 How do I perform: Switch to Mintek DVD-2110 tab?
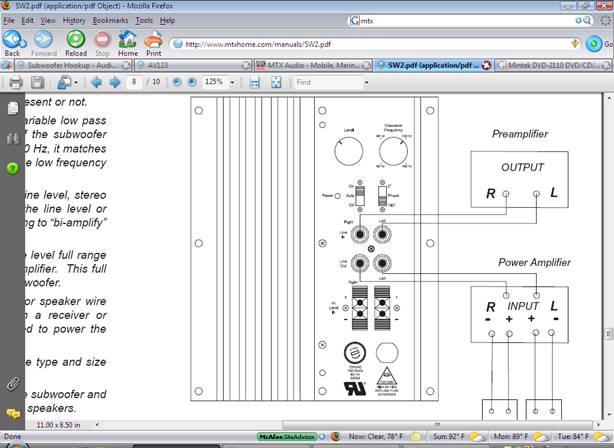click(x=553, y=65)
